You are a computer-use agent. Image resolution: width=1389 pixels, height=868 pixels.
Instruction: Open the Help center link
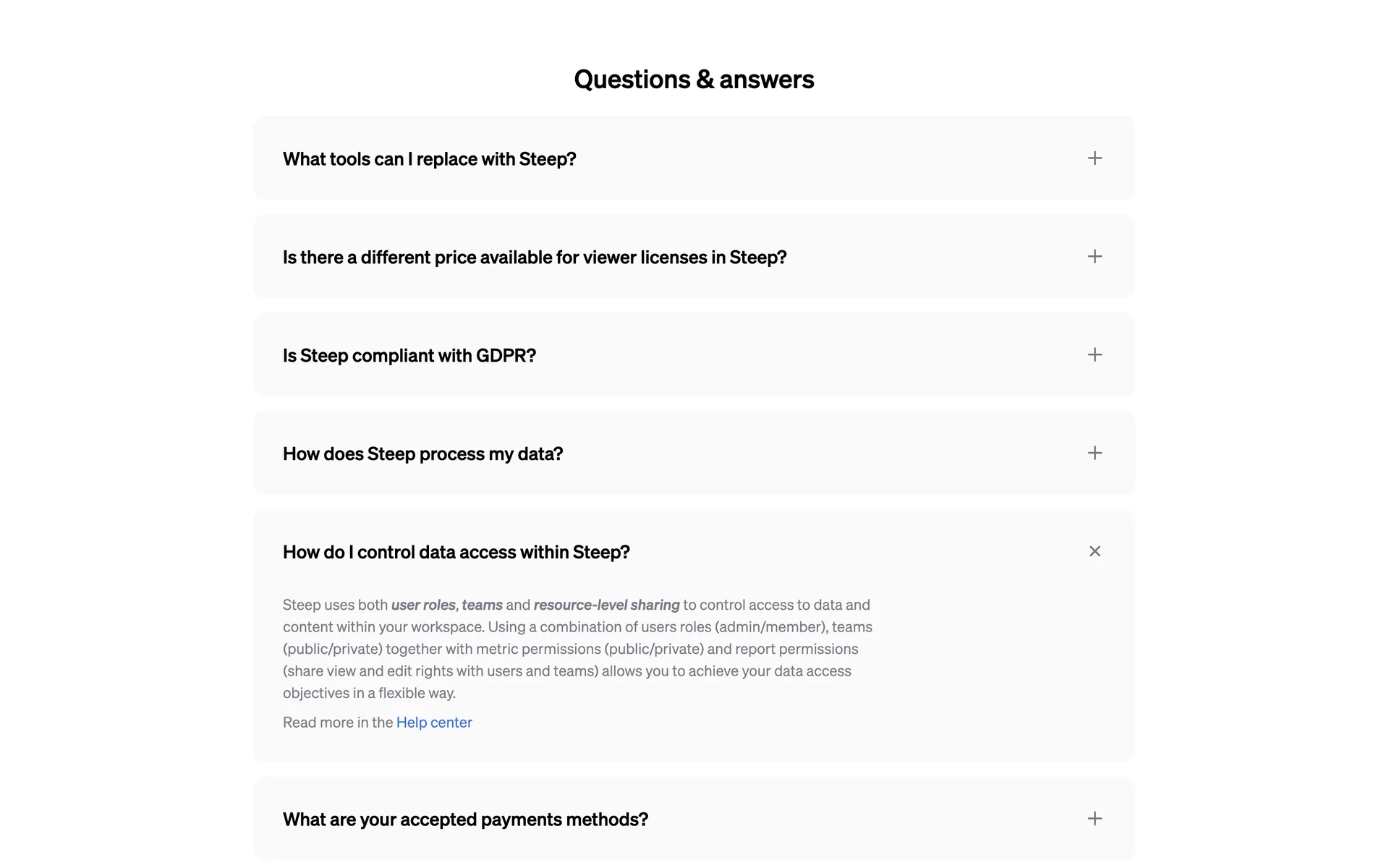pos(434,723)
